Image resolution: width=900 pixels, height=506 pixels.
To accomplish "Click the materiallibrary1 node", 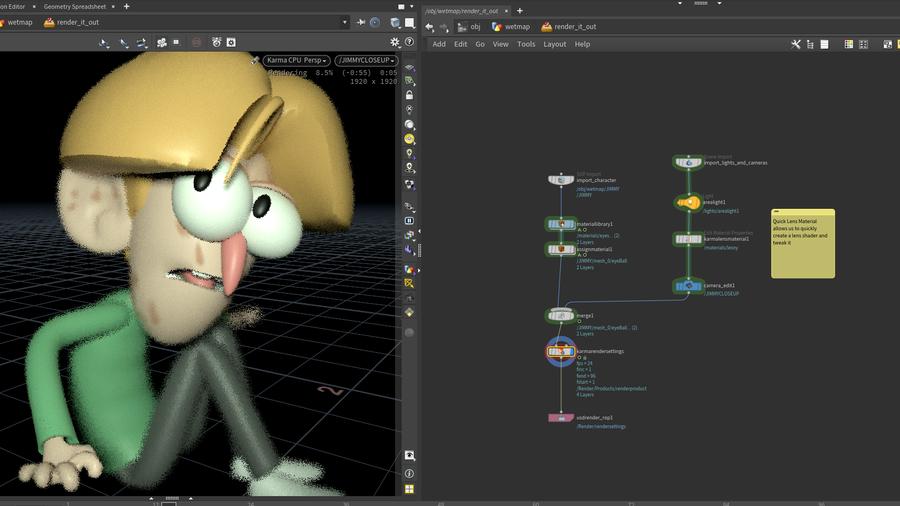I will coord(560,224).
